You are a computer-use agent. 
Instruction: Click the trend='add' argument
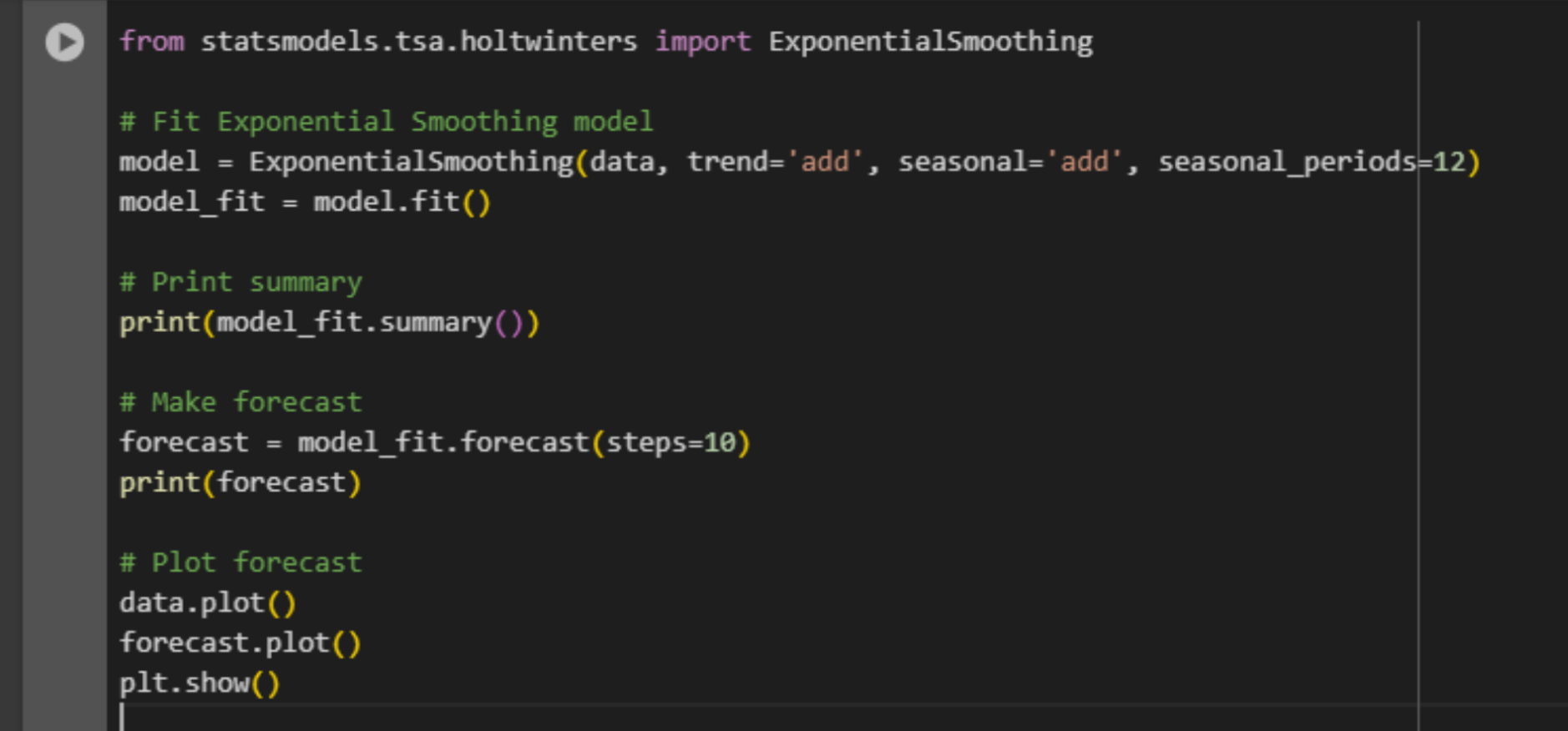[774, 162]
